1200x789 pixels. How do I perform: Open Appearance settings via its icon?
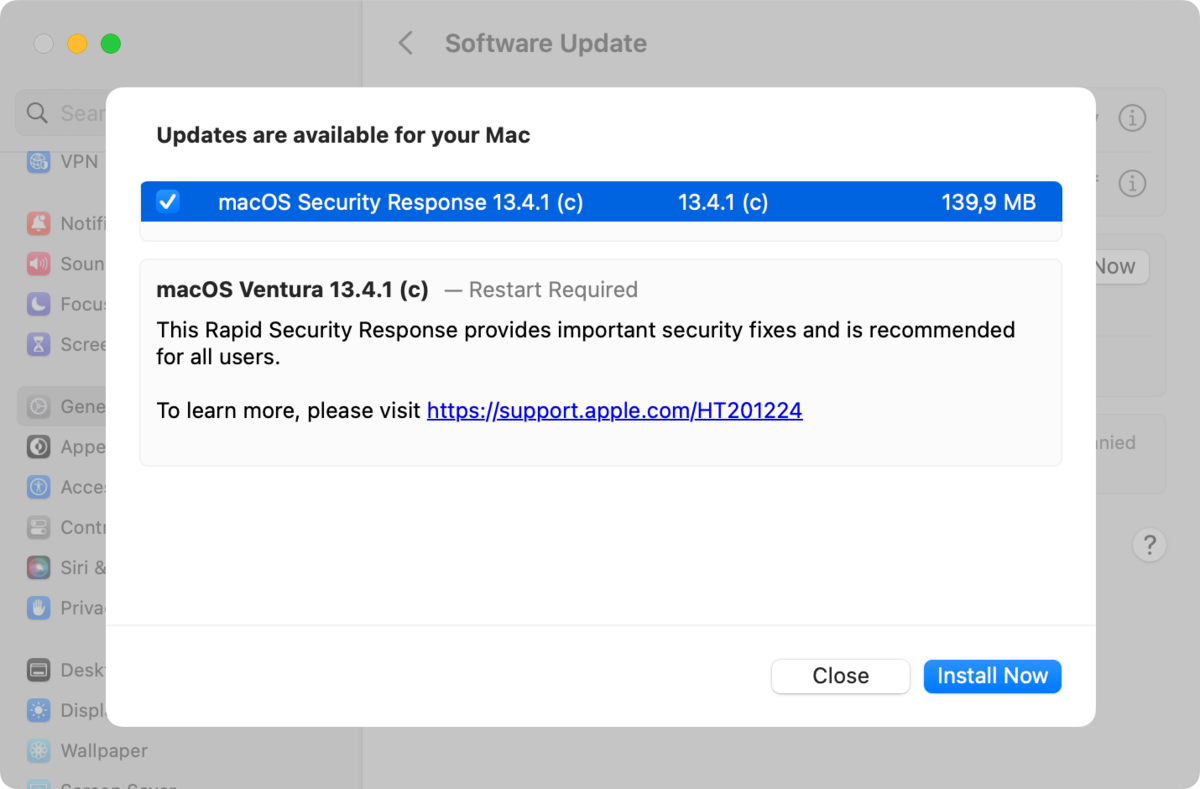tap(38, 446)
